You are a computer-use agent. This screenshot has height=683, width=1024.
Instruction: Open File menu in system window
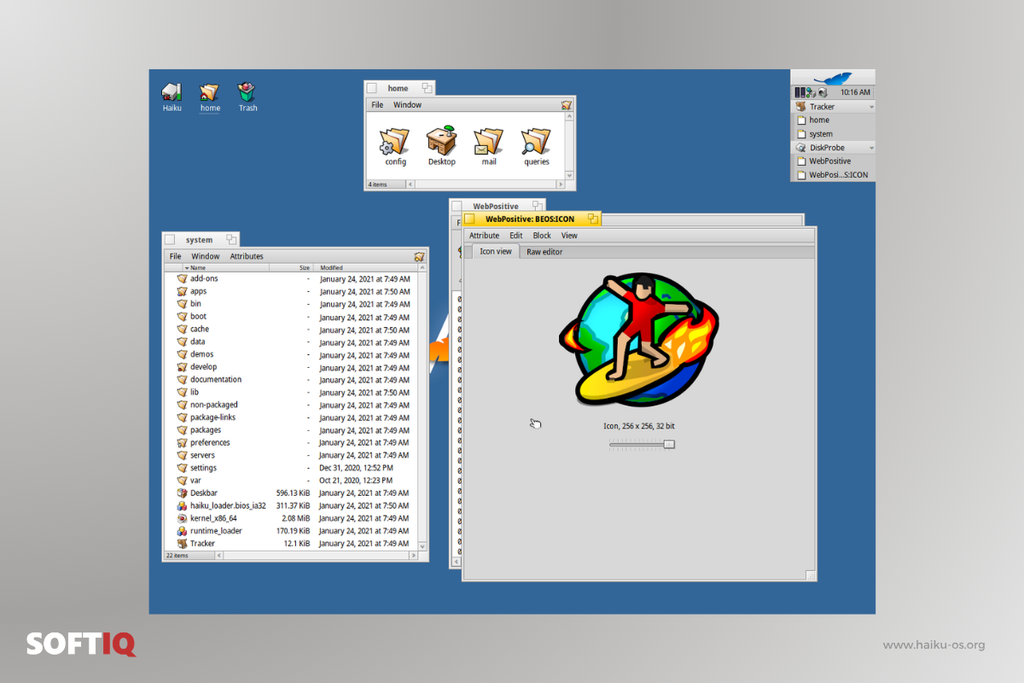(x=175, y=257)
